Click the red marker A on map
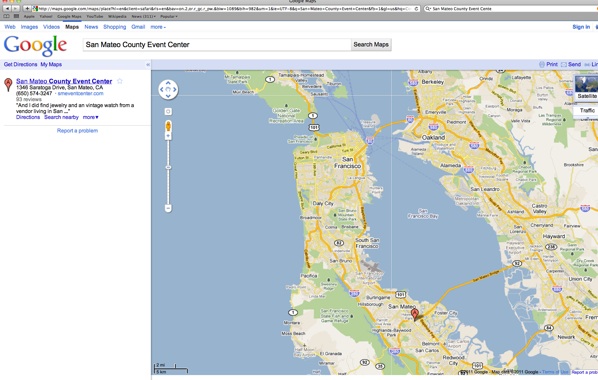The width and height of the screenshot is (598, 380). [415, 315]
